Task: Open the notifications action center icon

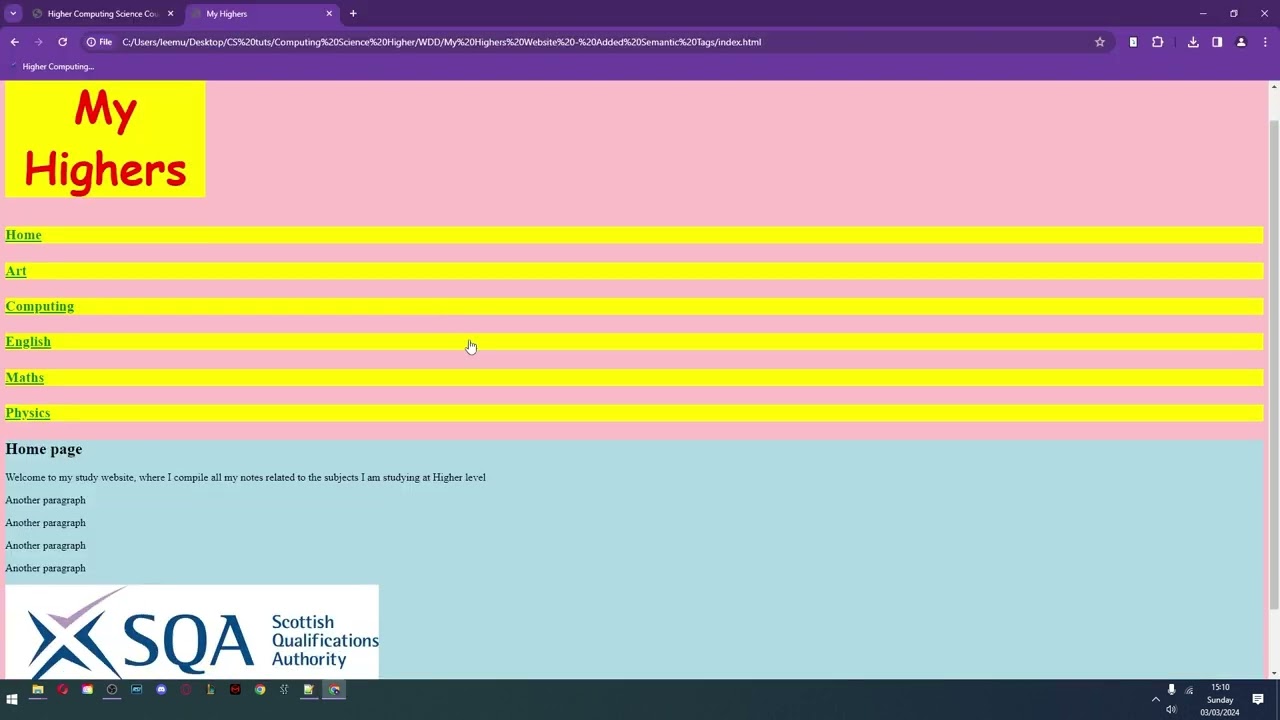Action: pyautogui.click(x=1258, y=699)
